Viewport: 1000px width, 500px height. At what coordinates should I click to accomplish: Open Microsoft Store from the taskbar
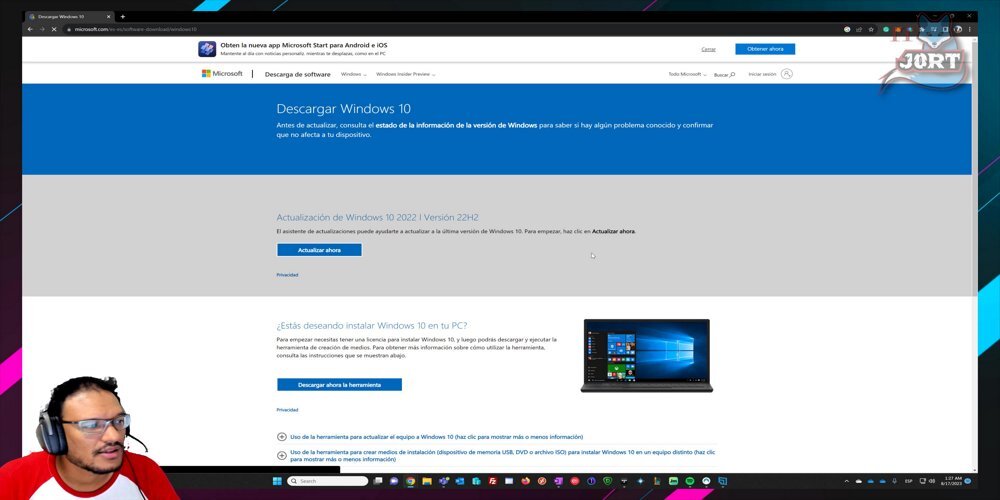[x=476, y=481]
